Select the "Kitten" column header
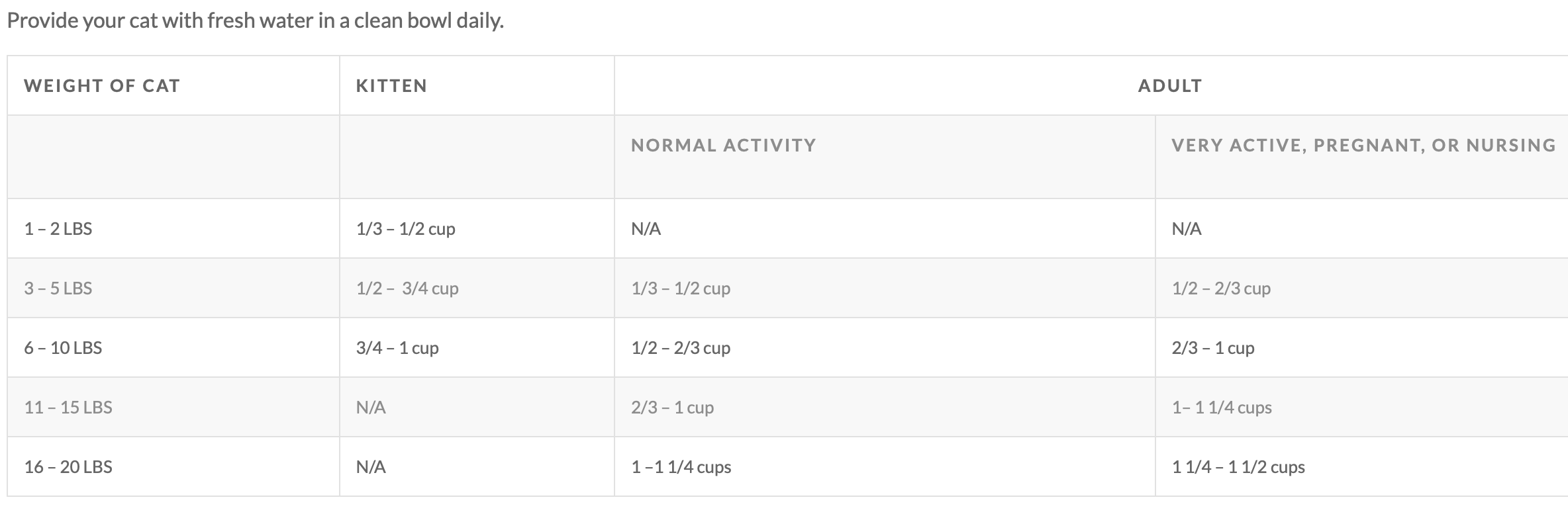This screenshot has height=520, width=1568. (x=391, y=86)
